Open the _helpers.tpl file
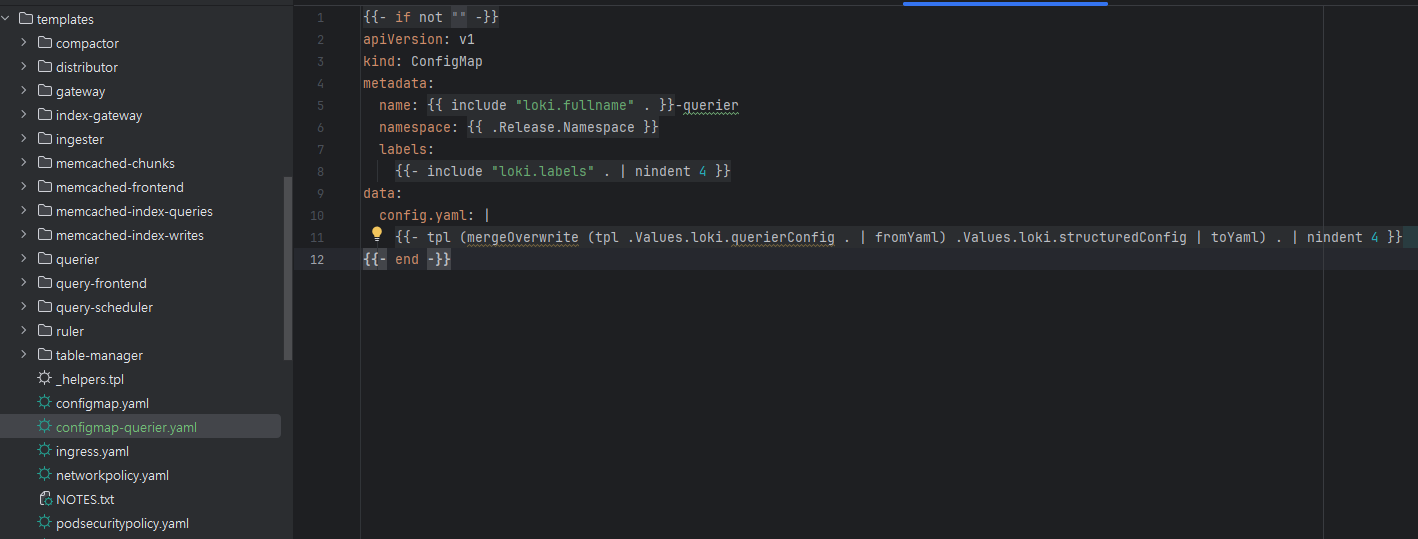Image resolution: width=1418 pixels, height=539 pixels. [90, 379]
